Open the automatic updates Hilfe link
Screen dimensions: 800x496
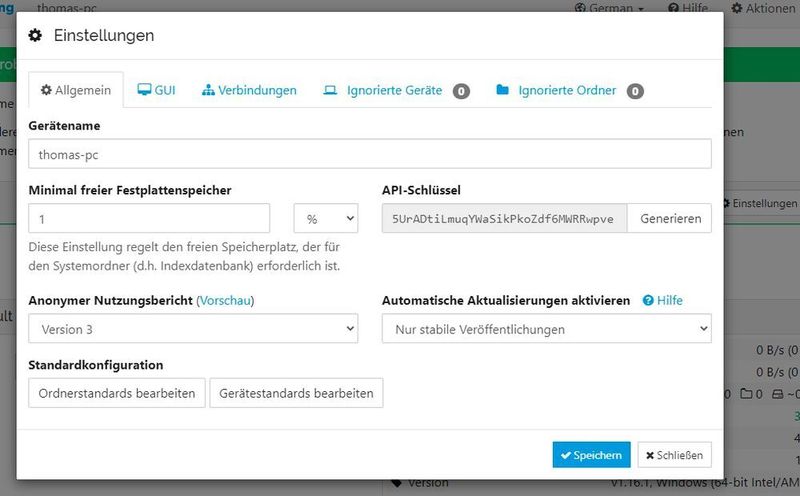[662, 301]
